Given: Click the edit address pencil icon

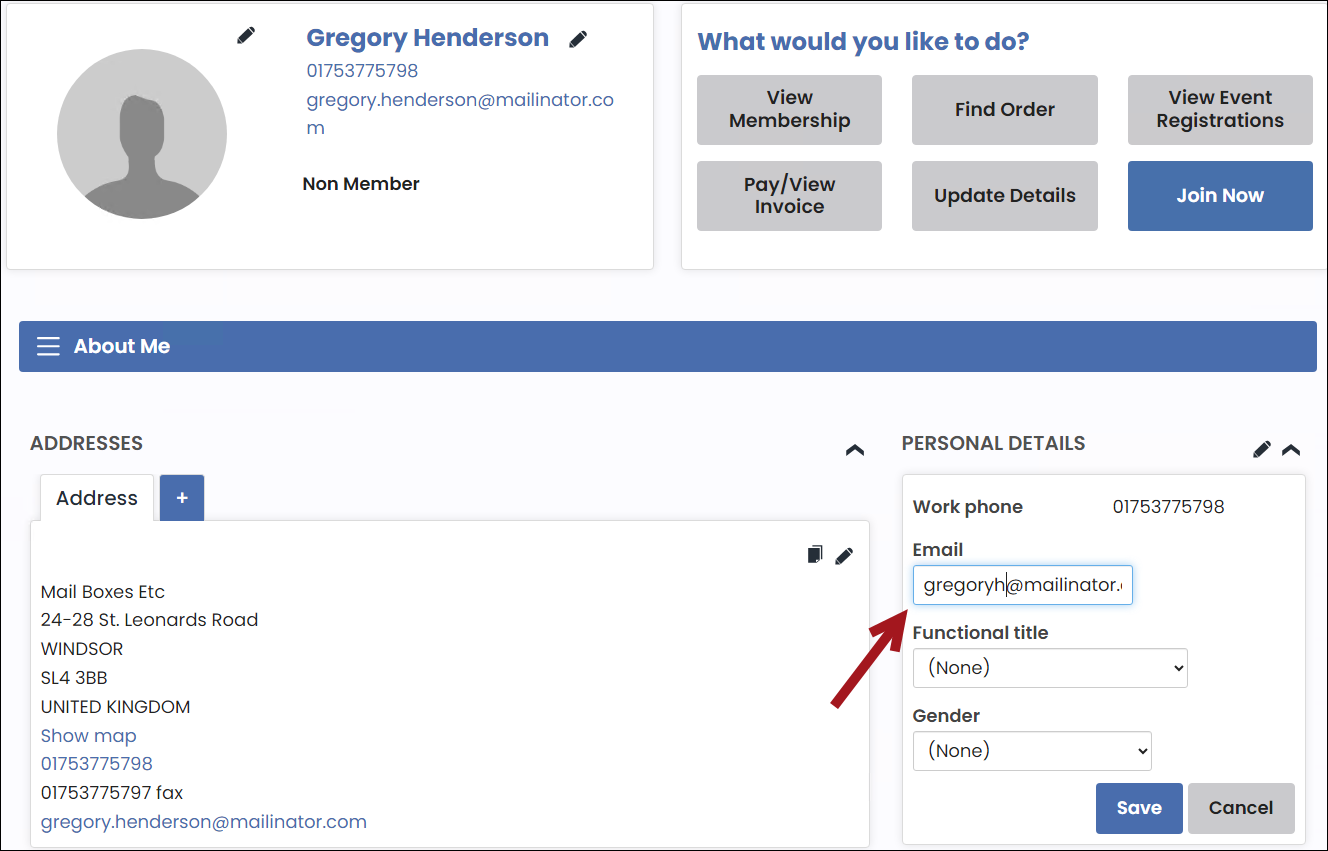Looking at the screenshot, I should (x=844, y=555).
